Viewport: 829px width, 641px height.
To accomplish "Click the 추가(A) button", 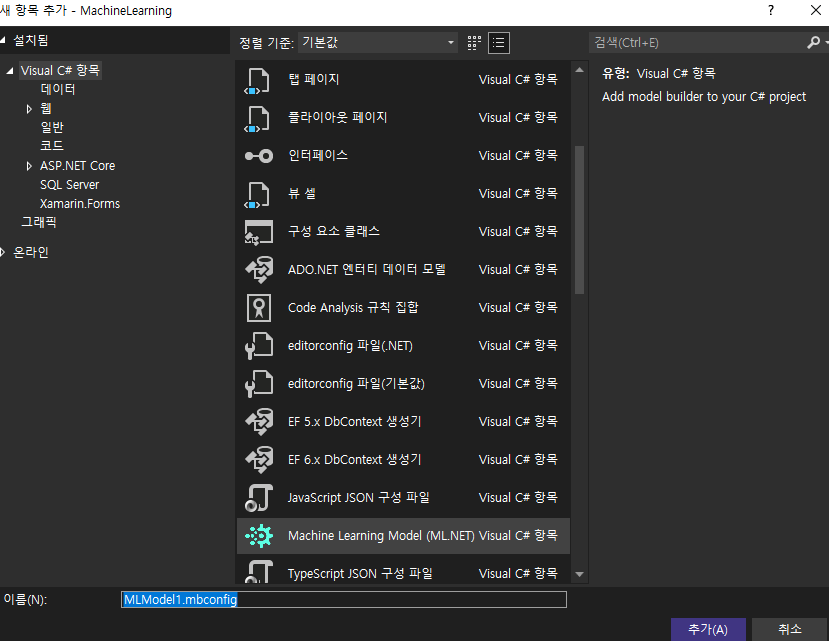I will (x=708, y=629).
